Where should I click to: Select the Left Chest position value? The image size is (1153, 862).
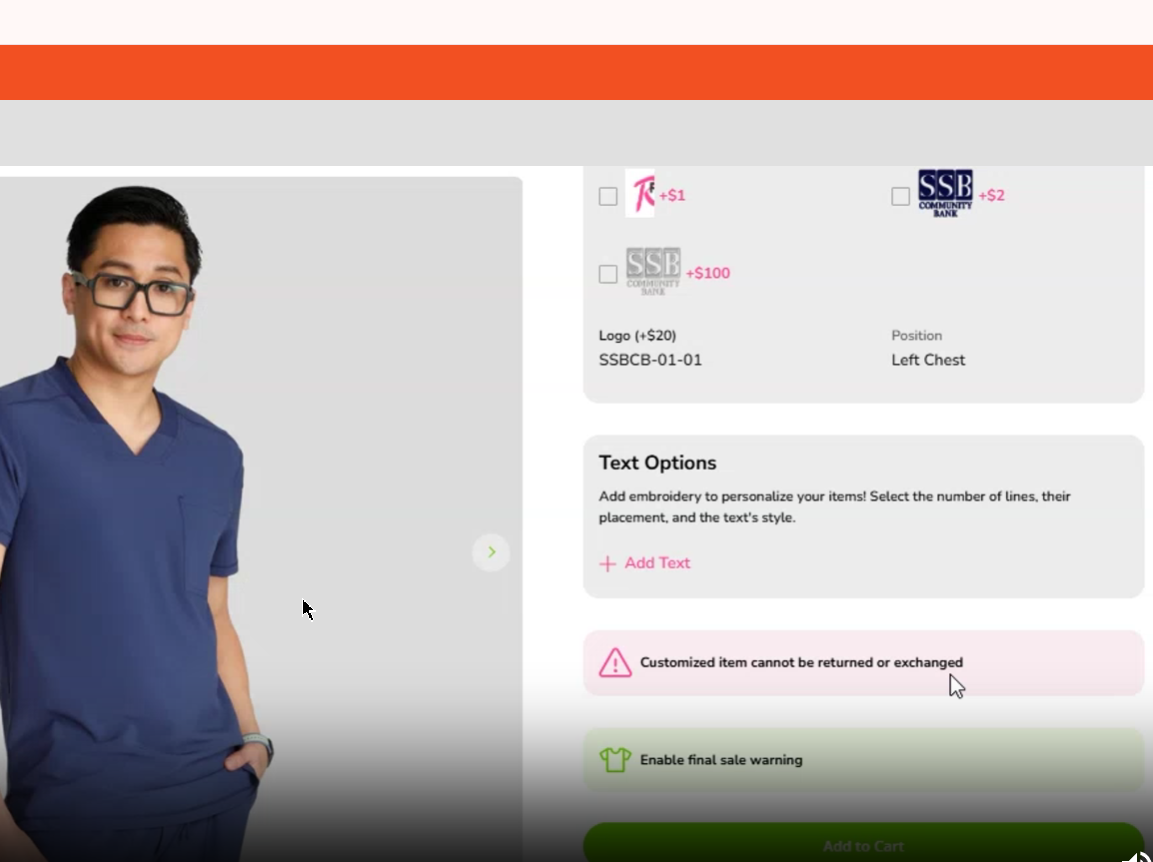[928, 360]
